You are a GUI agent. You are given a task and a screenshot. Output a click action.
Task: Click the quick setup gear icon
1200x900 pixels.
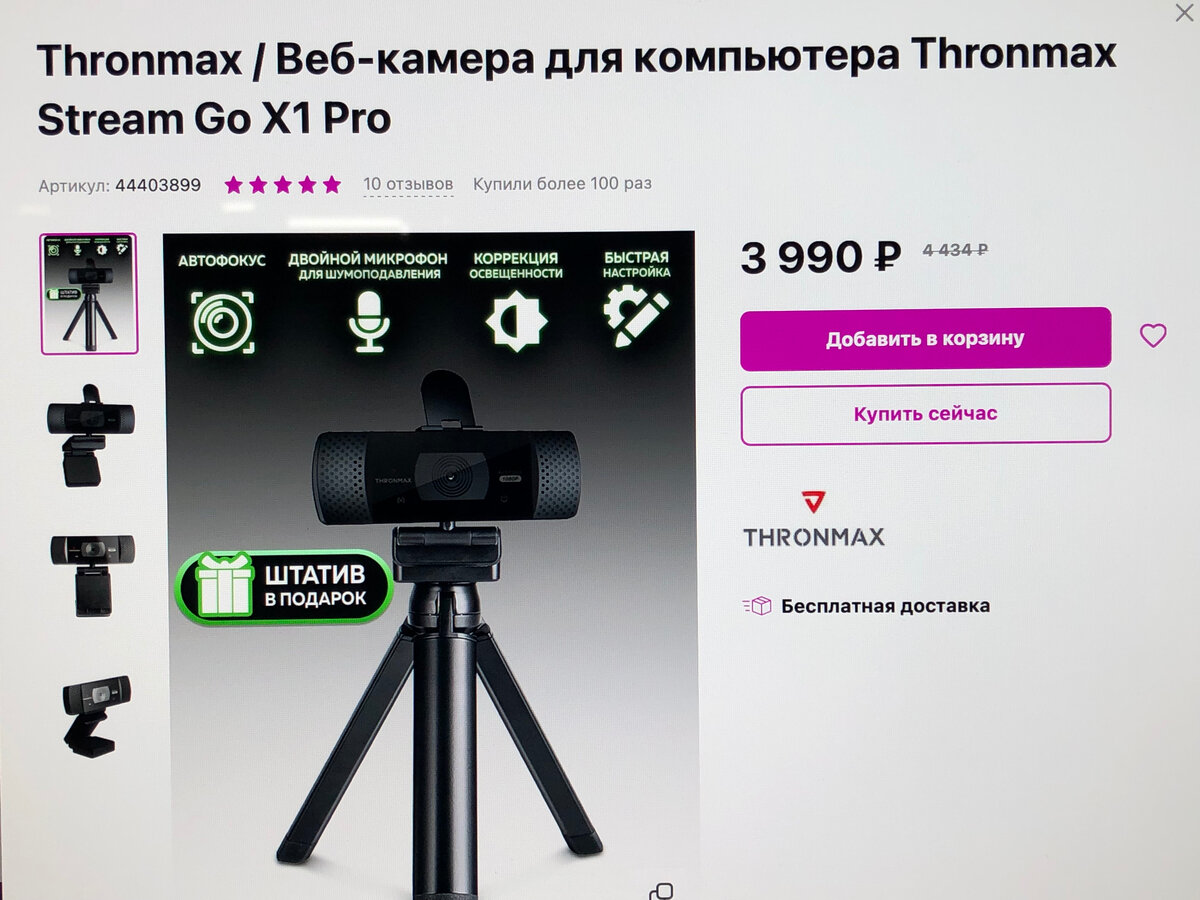click(636, 315)
